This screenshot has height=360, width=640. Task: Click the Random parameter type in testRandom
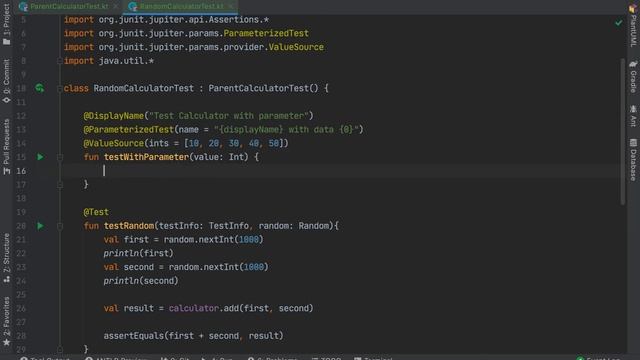[313, 226]
